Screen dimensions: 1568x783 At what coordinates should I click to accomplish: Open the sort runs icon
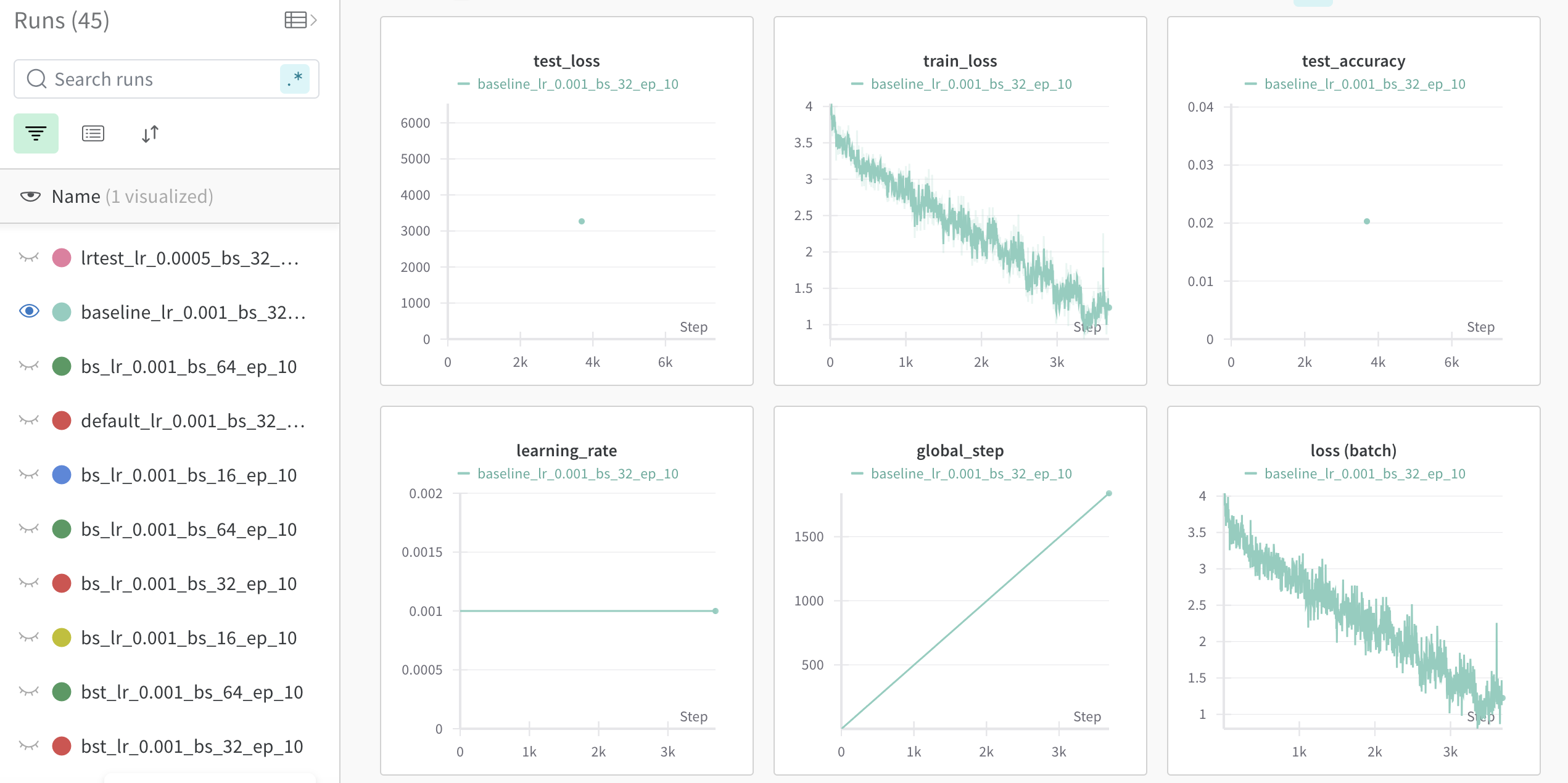[x=150, y=134]
